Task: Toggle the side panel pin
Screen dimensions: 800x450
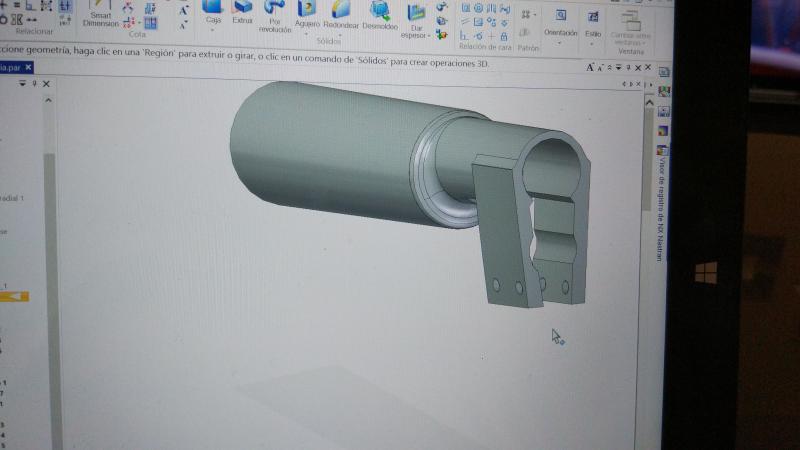Action: [x=34, y=84]
